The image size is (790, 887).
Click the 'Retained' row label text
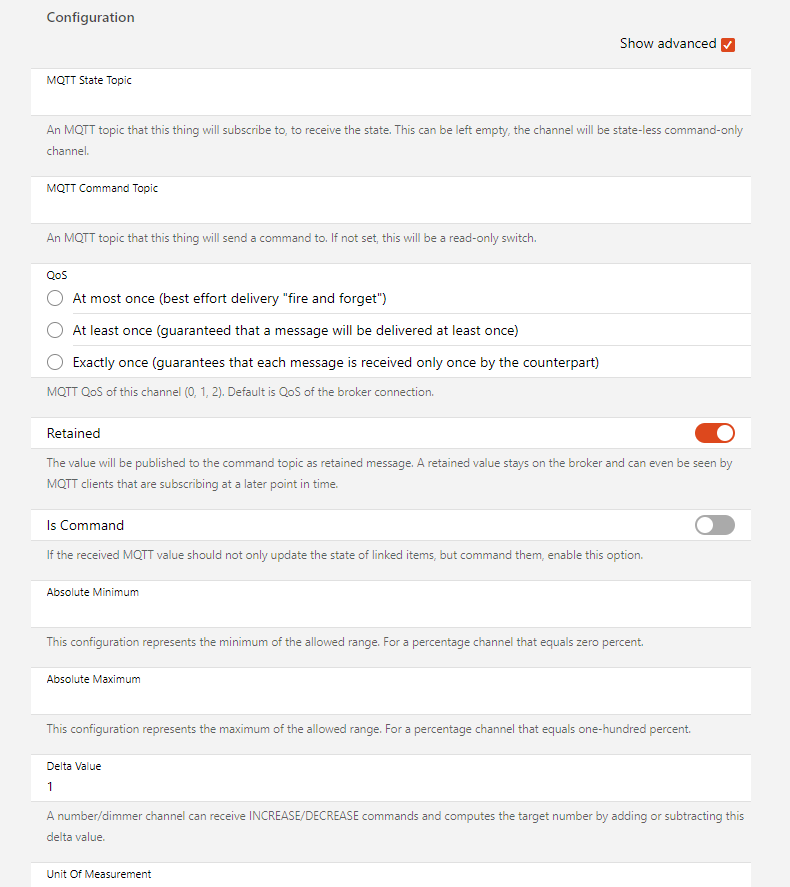(x=73, y=433)
